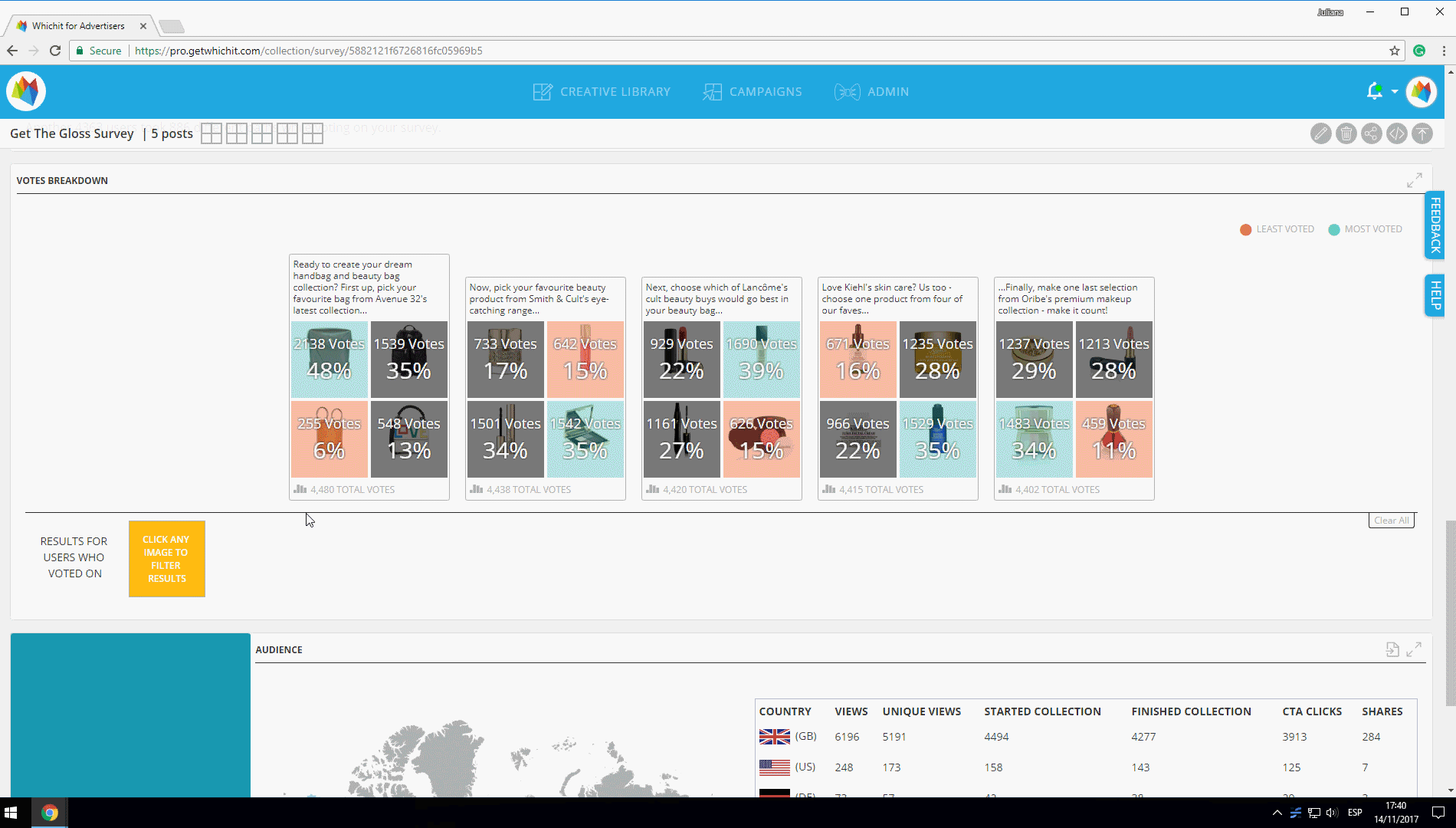The width and height of the screenshot is (1456, 828).
Task: Filter by the 548 Votes 13% bag
Action: click(409, 439)
